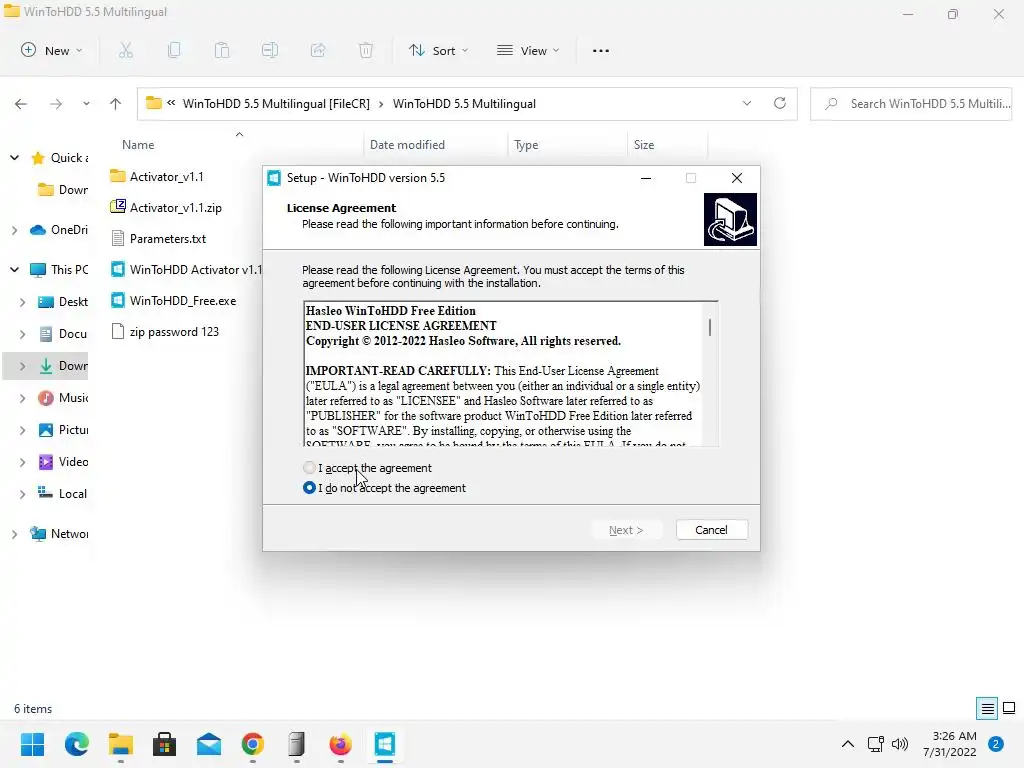This screenshot has width=1024, height=768.
Task: Select "I do not accept the agreement" option
Action: (310, 488)
